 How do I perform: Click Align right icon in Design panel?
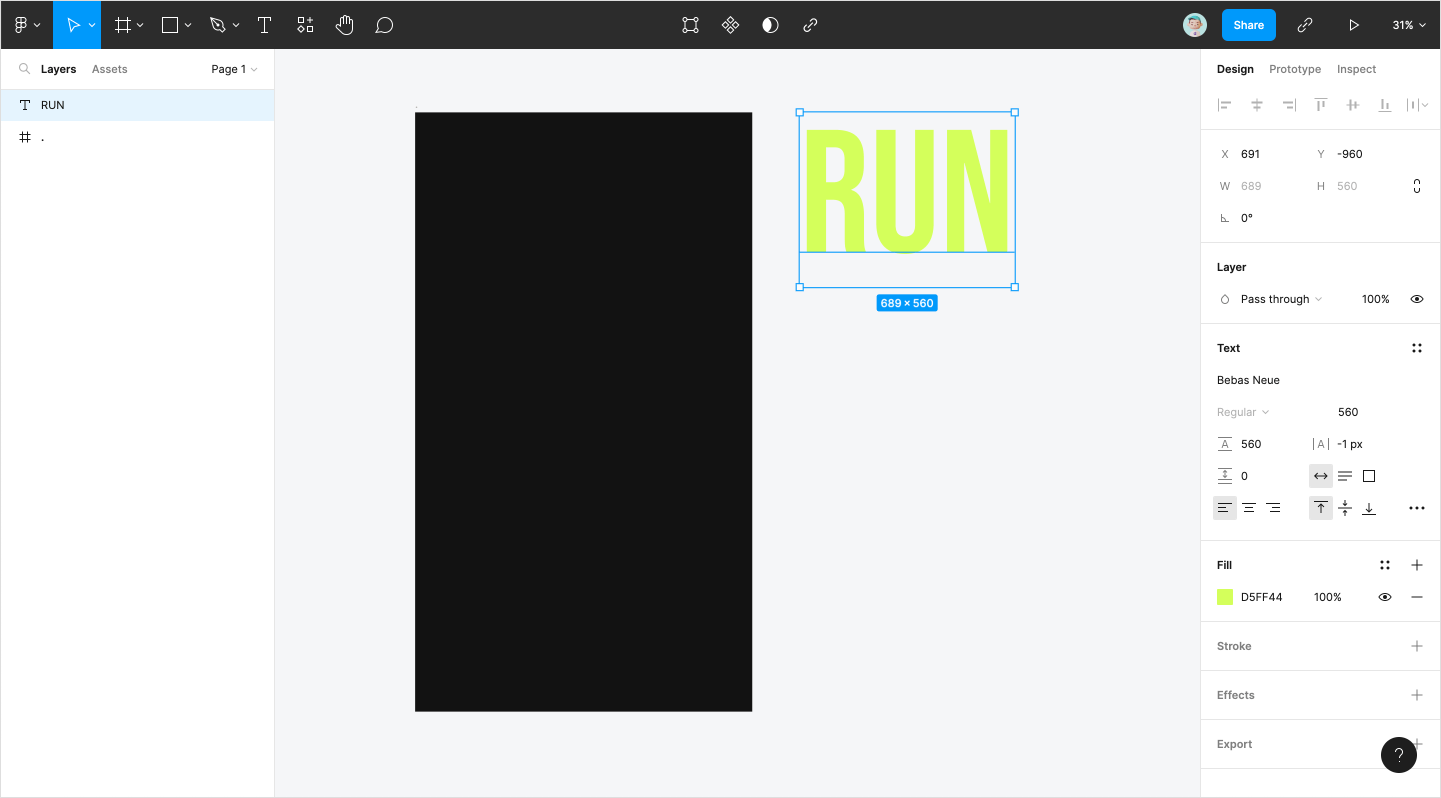click(1289, 105)
